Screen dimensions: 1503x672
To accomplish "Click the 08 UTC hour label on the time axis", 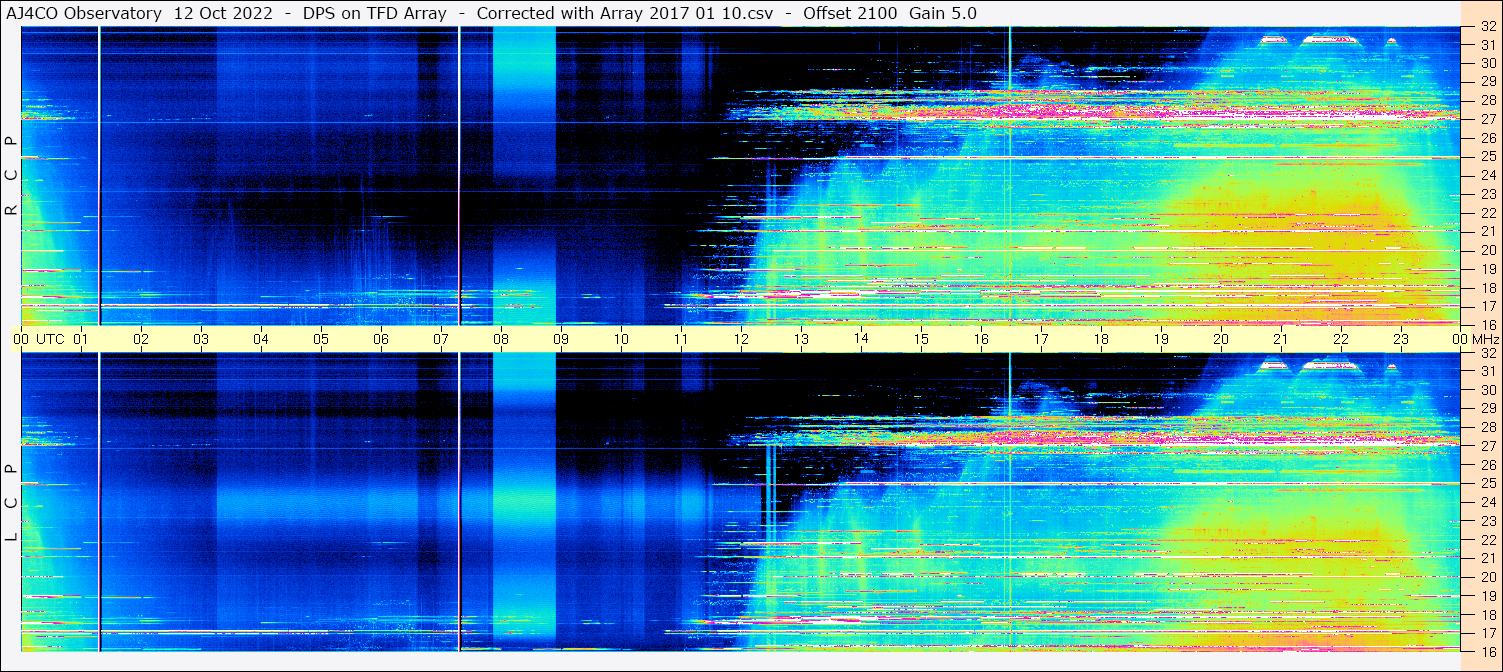I will (501, 339).
